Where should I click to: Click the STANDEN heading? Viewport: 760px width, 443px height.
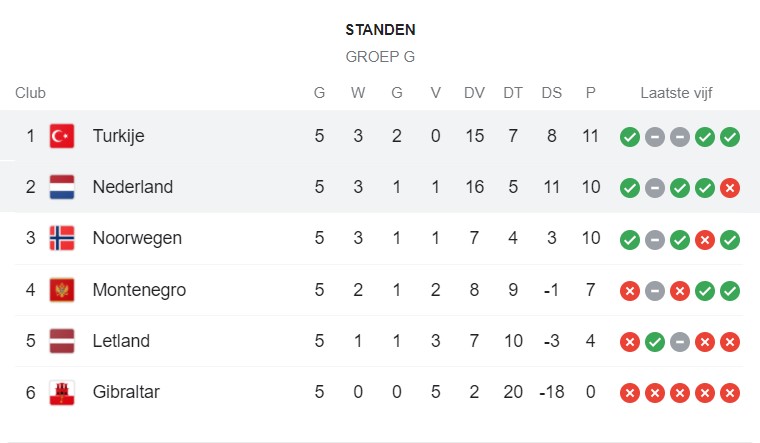[380, 30]
